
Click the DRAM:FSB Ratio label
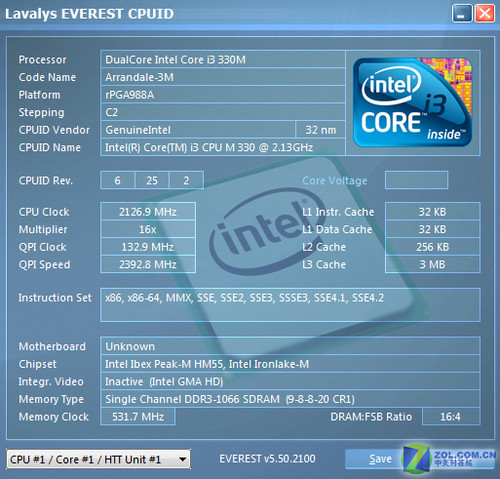tap(371, 417)
